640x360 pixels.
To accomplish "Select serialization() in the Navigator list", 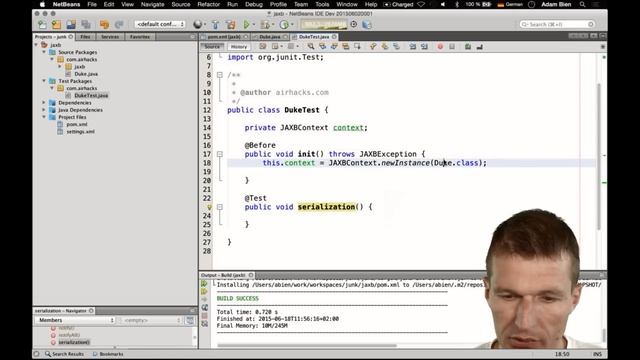I will 73,342.
